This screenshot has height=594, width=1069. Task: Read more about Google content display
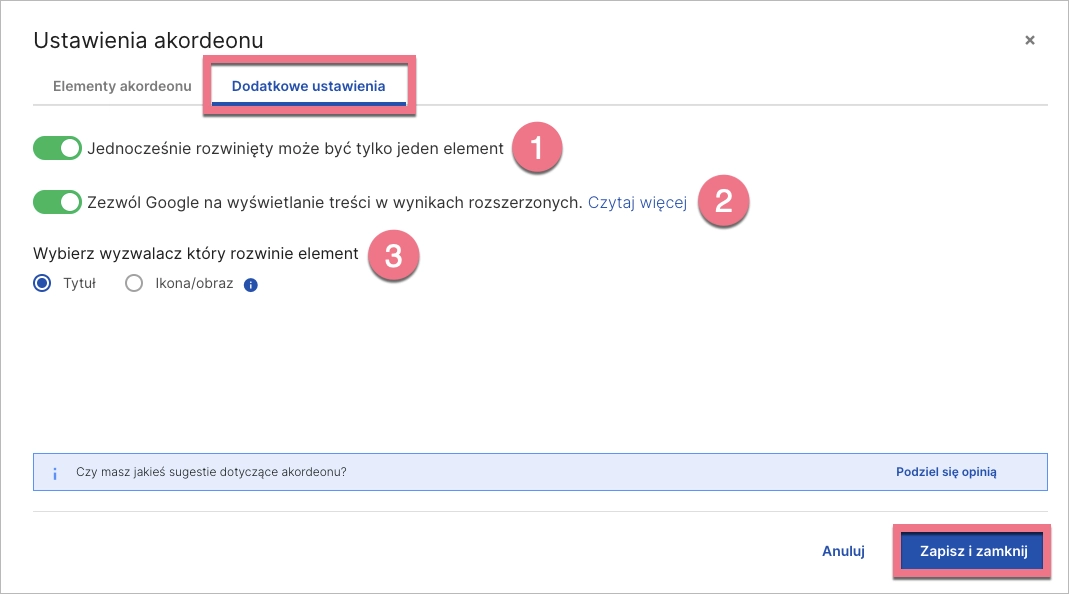click(637, 201)
